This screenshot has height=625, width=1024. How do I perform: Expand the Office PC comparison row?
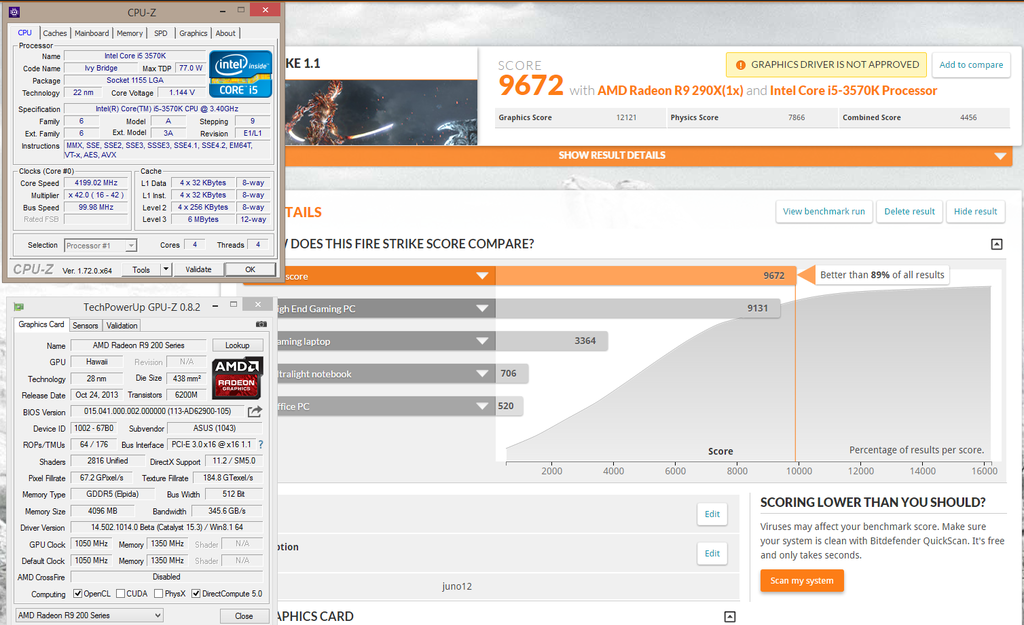482,406
